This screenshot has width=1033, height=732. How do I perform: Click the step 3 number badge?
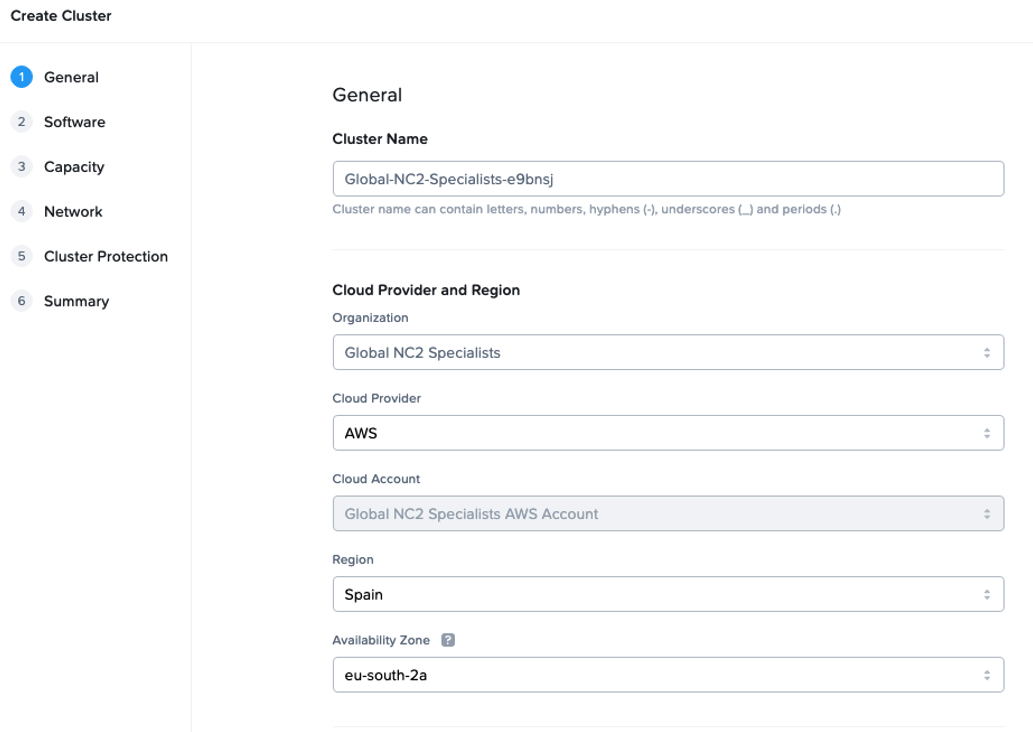tap(21, 167)
